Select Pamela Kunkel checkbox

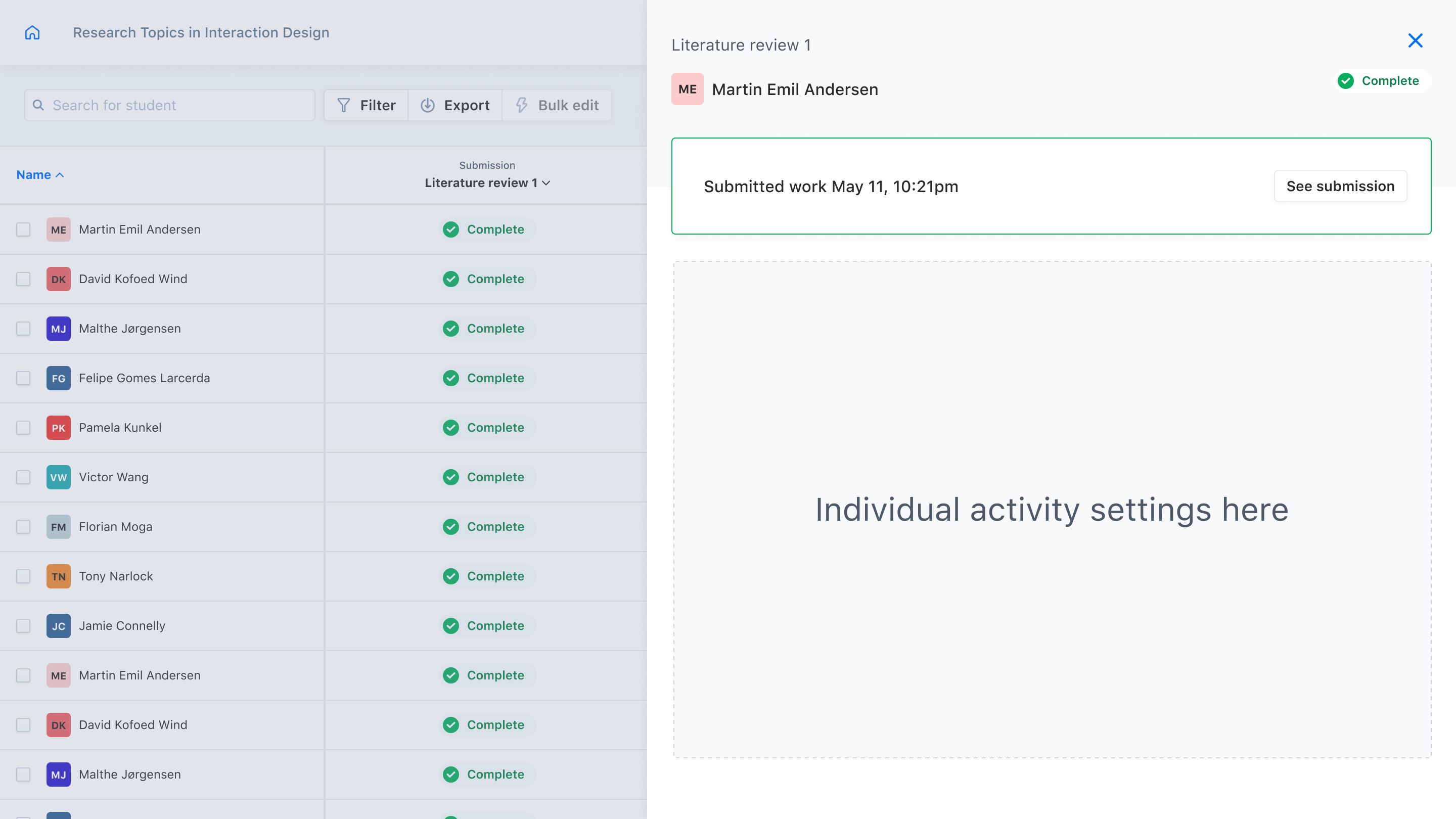click(23, 428)
